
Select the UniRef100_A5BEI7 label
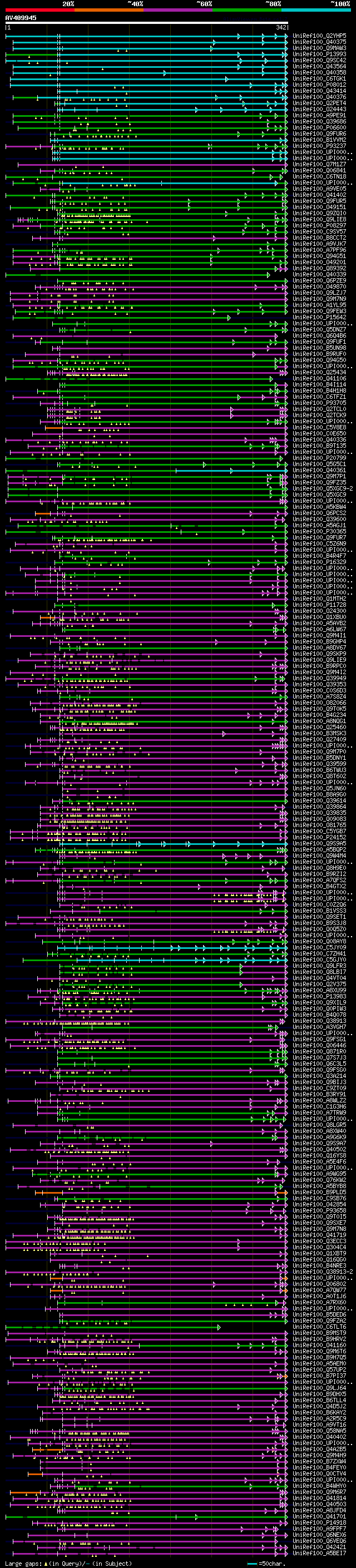coord(319,1554)
